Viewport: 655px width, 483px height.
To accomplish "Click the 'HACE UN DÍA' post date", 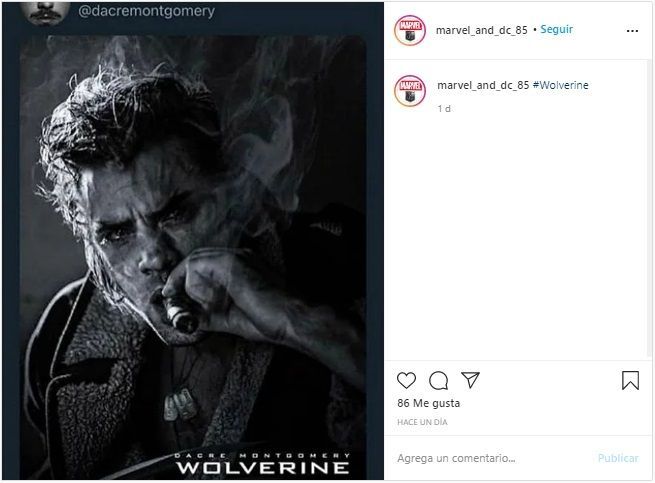I will click(x=422, y=423).
